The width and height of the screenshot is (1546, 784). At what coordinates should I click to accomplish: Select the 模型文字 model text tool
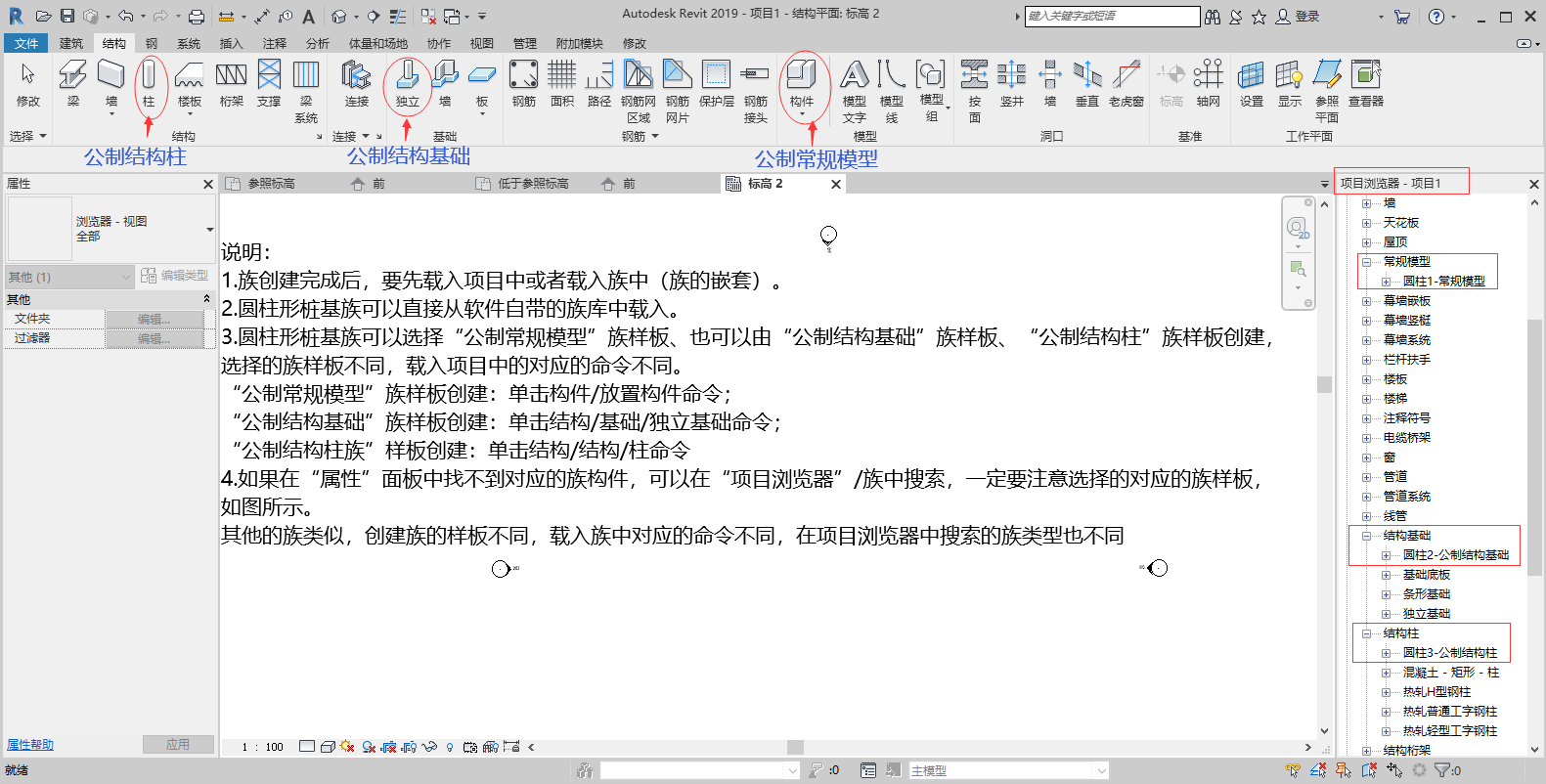tap(855, 91)
